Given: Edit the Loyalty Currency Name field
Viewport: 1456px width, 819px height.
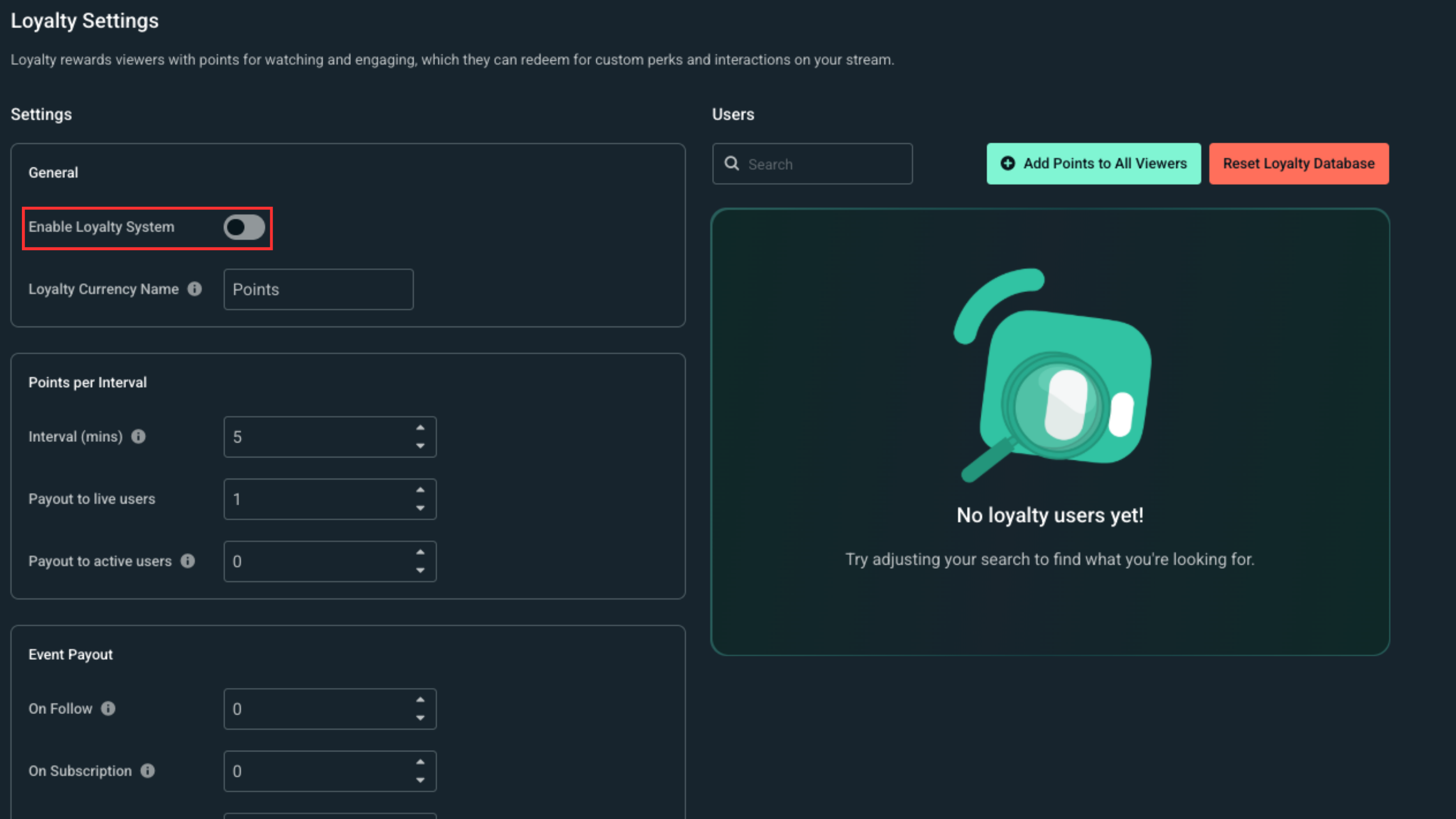Looking at the screenshot, I should tap(318, 289).
